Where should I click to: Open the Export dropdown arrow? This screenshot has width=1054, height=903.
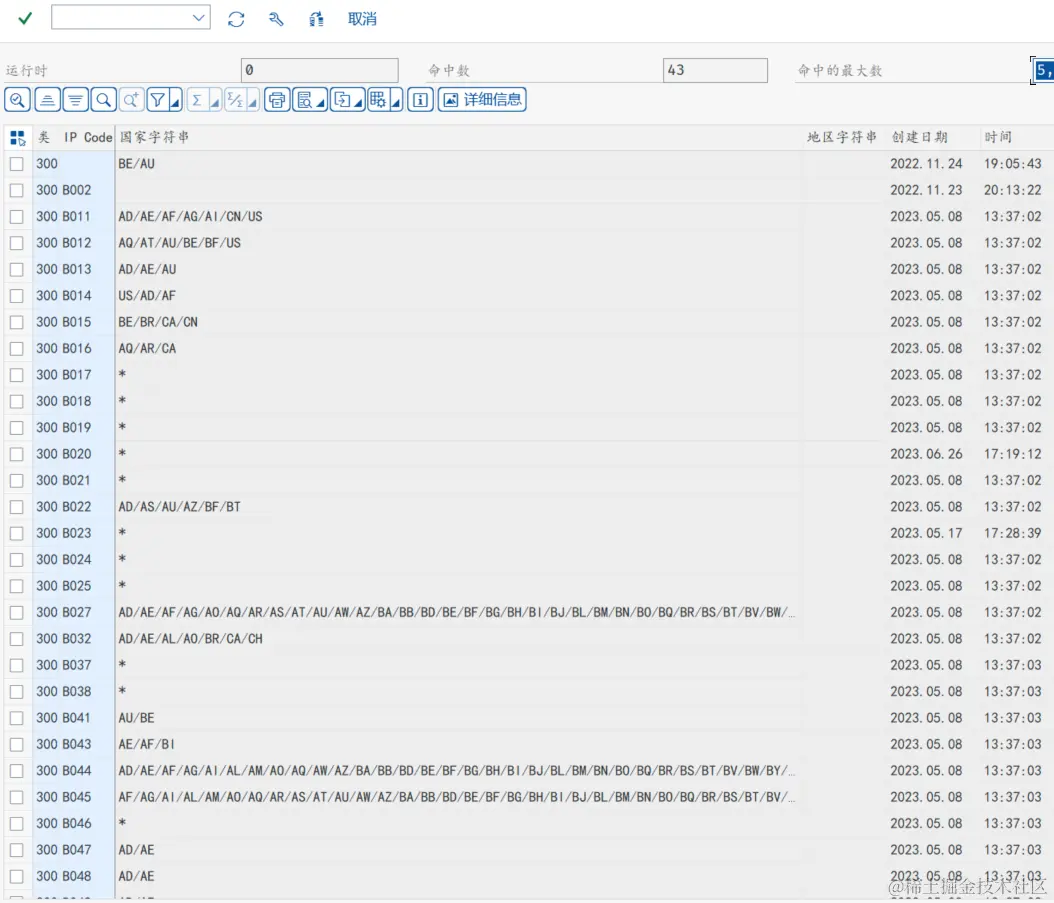click(359, 102)
